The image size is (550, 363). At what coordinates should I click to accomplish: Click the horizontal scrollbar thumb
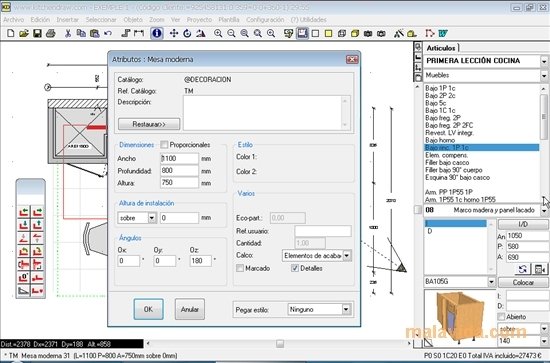point(280,344)
